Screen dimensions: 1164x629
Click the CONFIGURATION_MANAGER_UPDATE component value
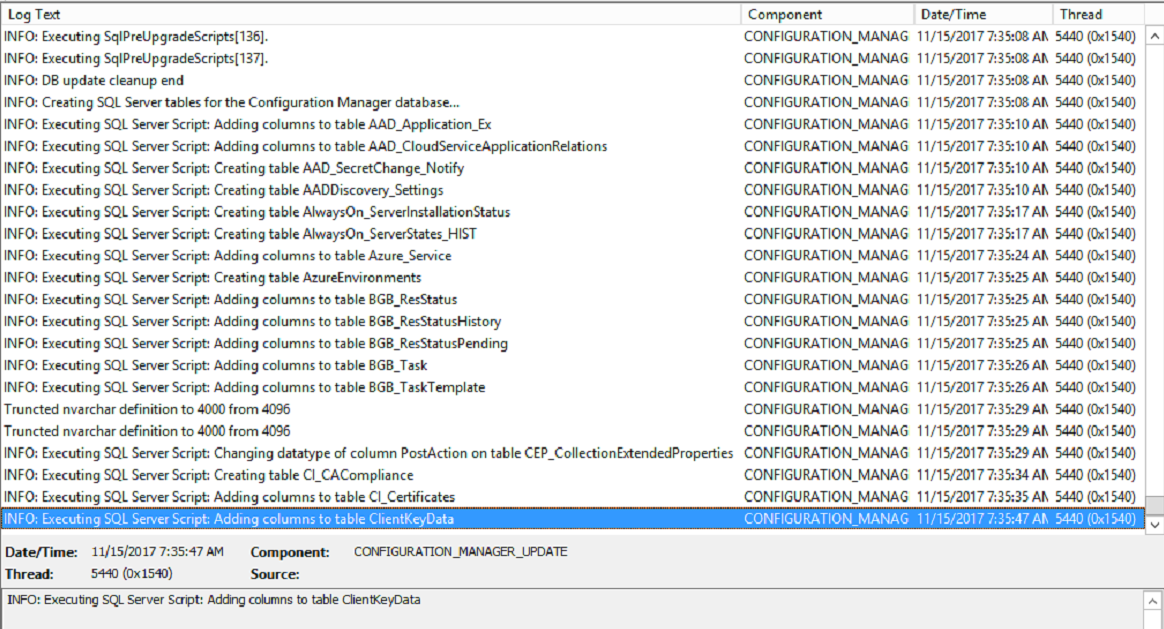point(460,552)
